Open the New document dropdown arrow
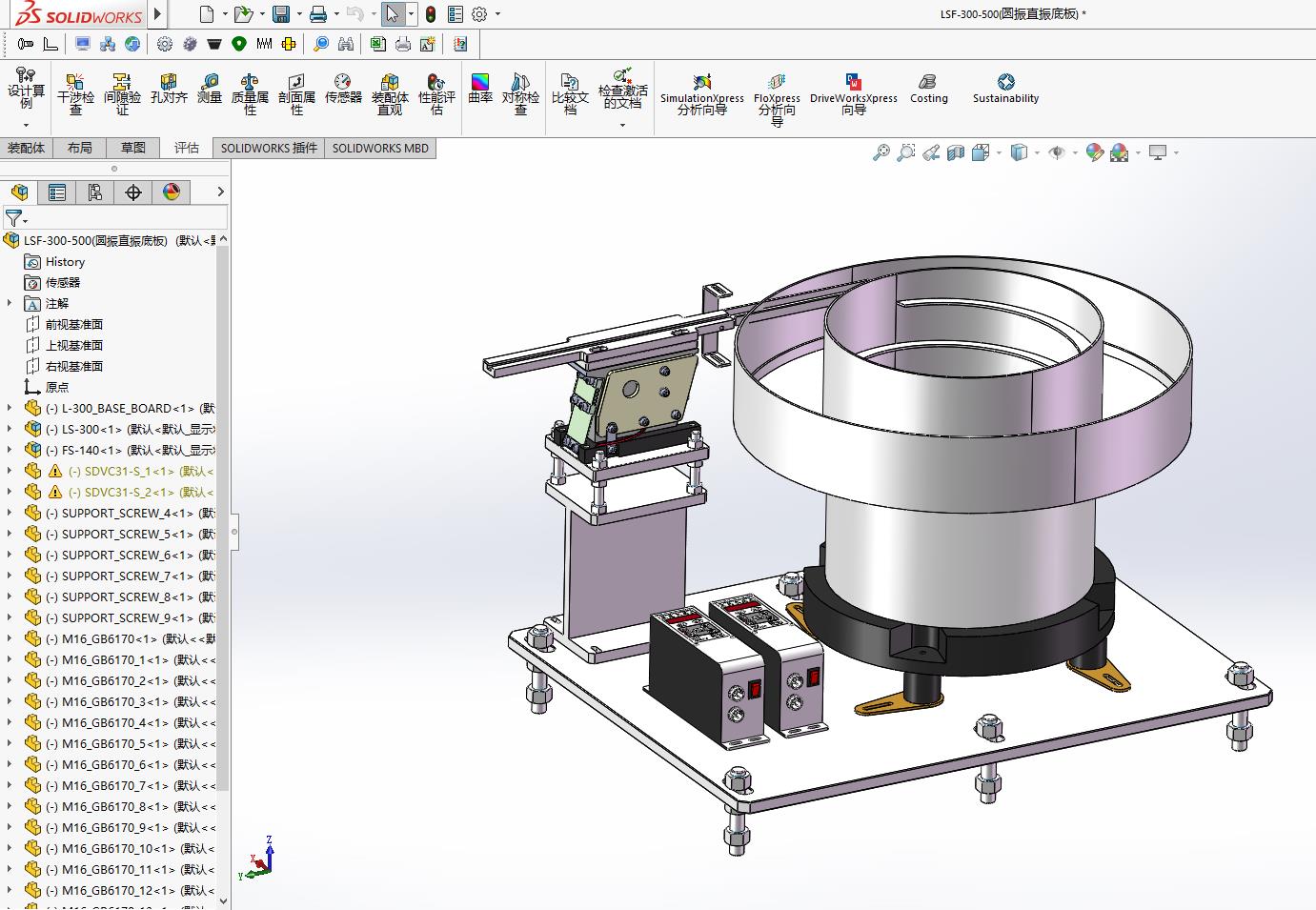1316x910 pixels. coord(225,14)
